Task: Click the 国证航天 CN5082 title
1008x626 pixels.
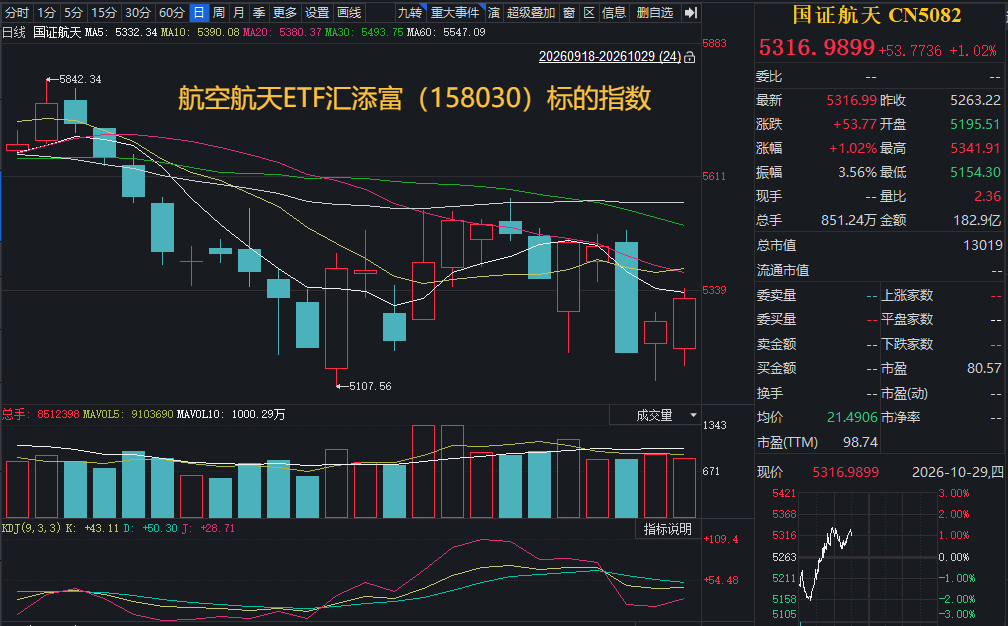Action: pos(877,15)
